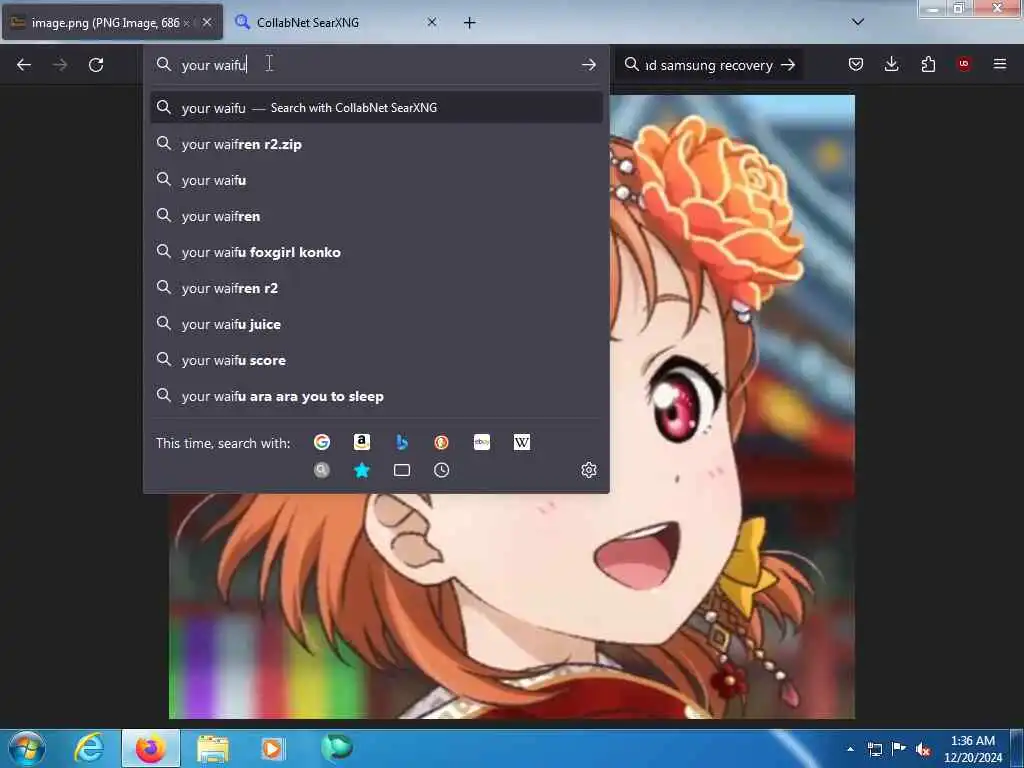Open a new tab

point(470,23)
